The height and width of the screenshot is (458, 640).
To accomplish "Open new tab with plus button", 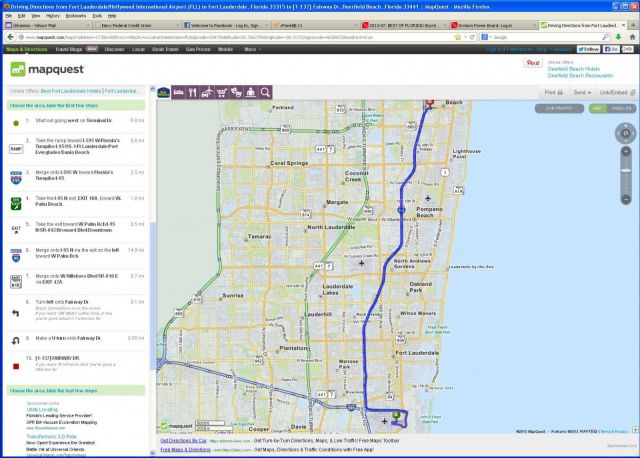I will tap(634, 25).
